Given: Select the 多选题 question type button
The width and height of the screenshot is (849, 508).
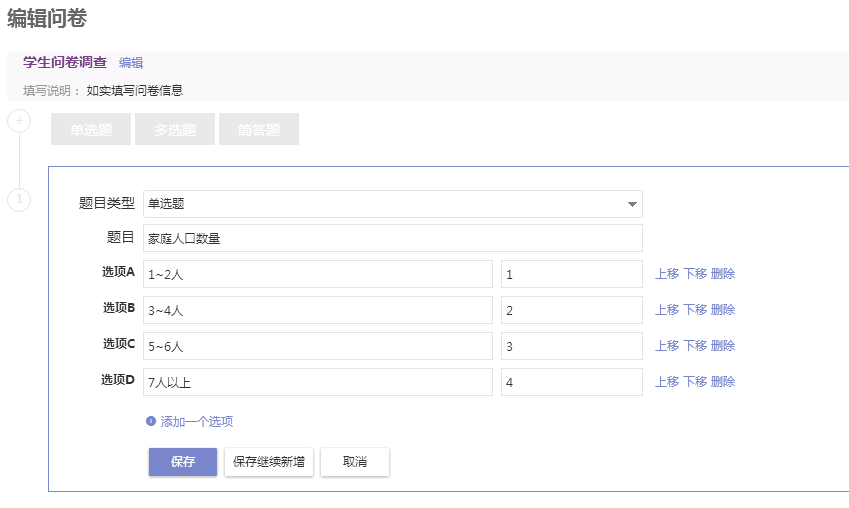Looking at the screenshot, I should coord(175,129).
